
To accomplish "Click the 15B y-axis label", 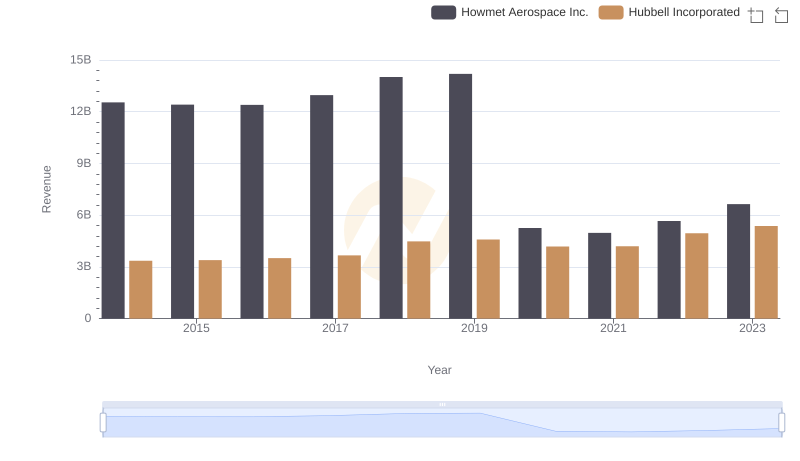I will tap(81, 60).
